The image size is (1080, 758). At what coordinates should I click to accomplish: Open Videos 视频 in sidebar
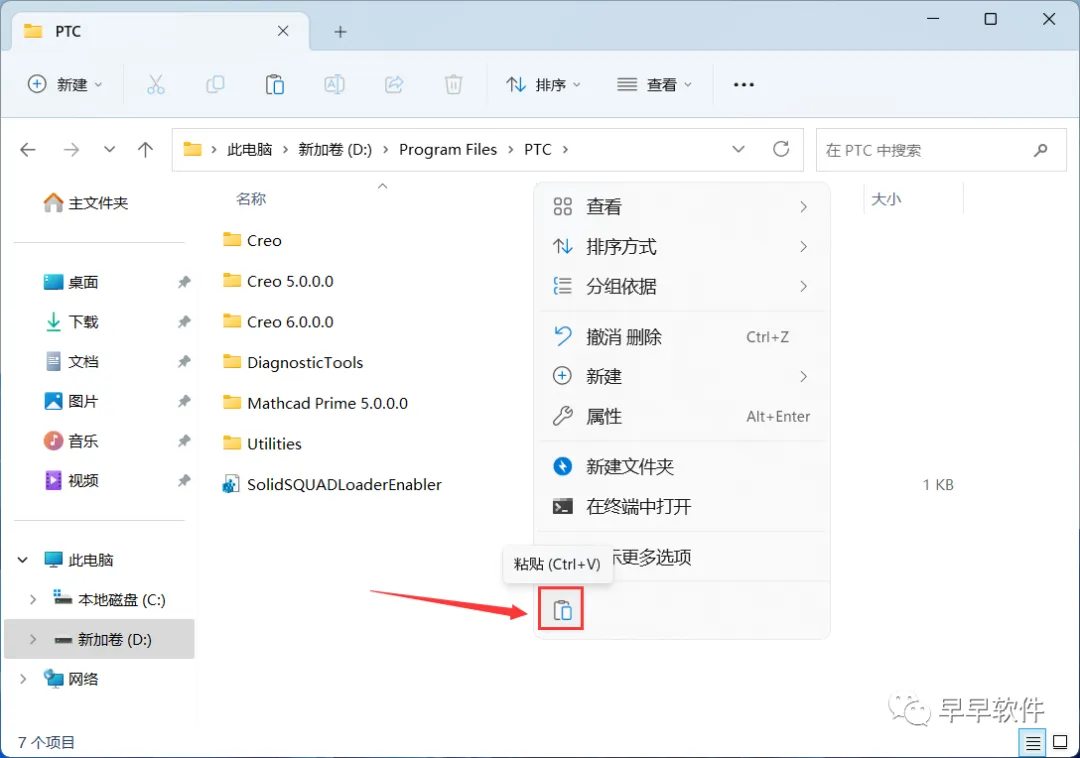[x=72, y=481]
